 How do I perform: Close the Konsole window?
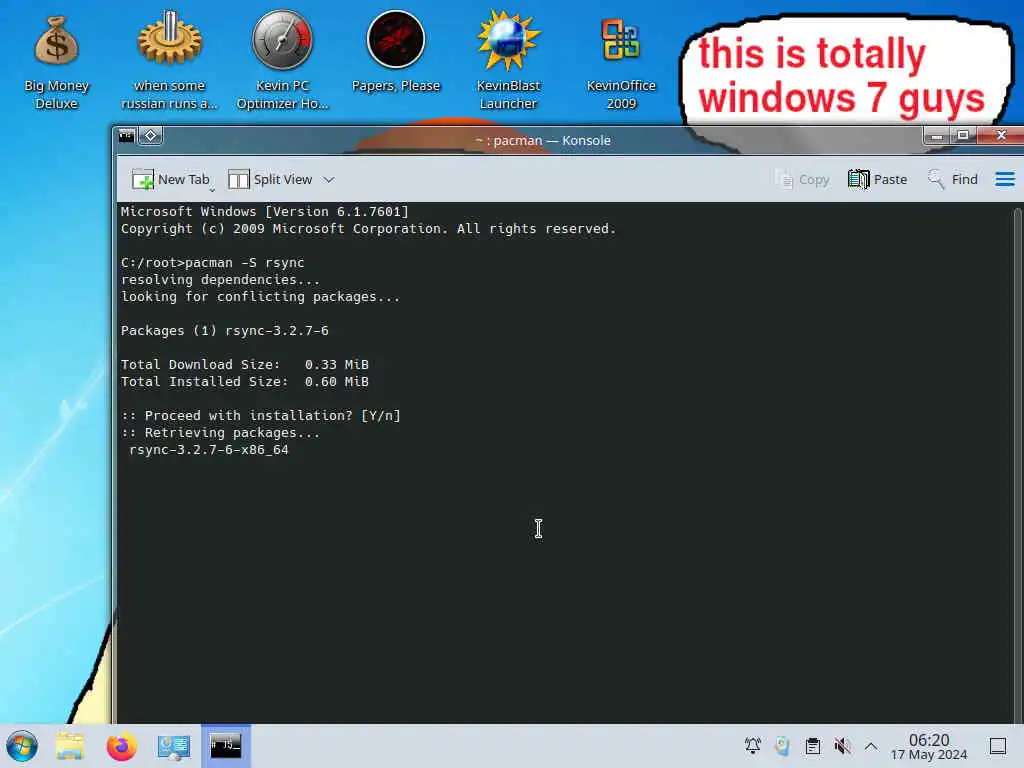(1001, 136)
